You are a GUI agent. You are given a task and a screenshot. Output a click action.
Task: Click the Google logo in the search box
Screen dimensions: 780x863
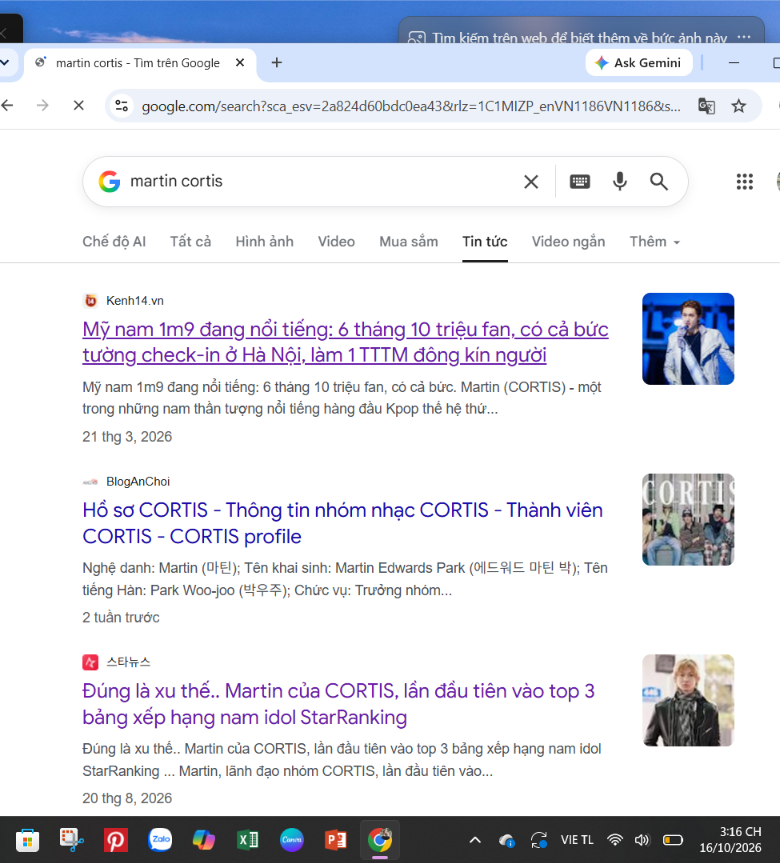click(109, 181)
